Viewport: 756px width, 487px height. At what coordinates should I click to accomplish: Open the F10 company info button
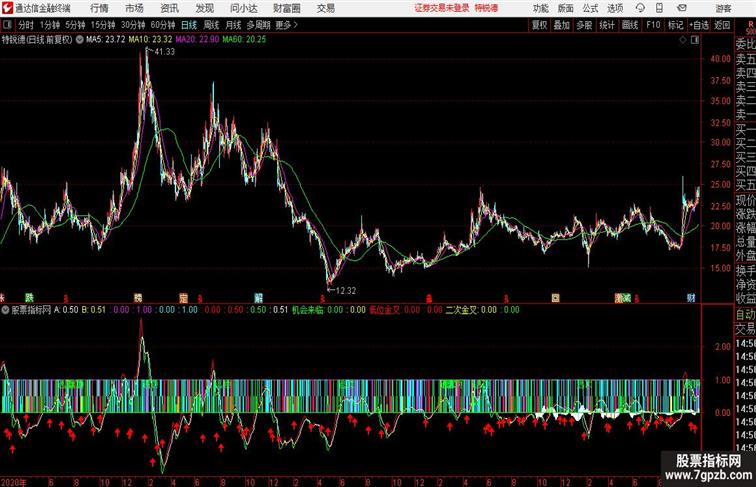tap(653, 25)
